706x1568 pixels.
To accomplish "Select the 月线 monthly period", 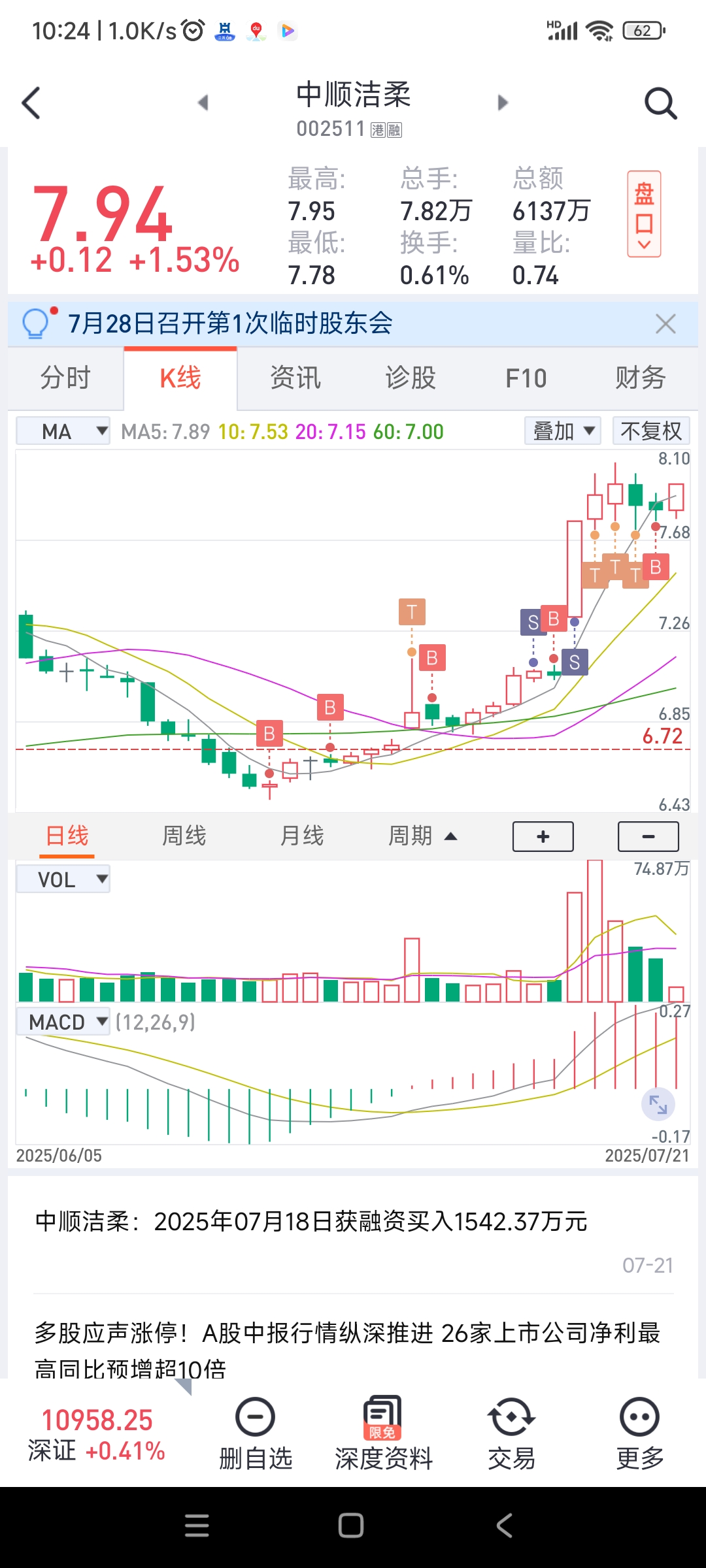I will click(302, 836).
